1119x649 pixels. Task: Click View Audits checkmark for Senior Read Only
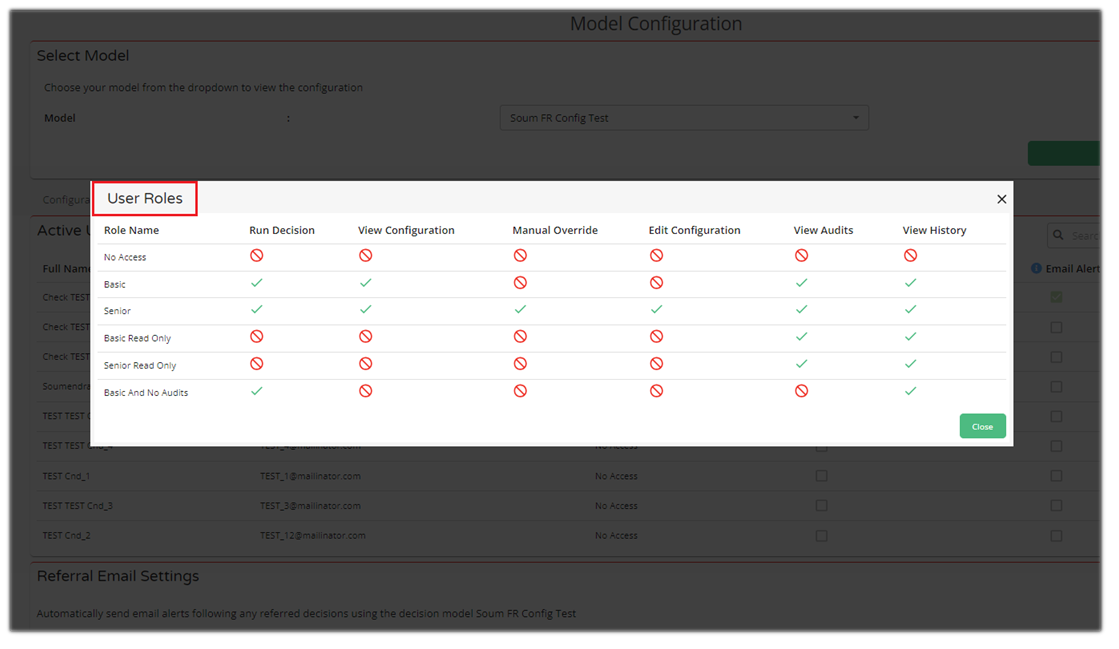801,364
